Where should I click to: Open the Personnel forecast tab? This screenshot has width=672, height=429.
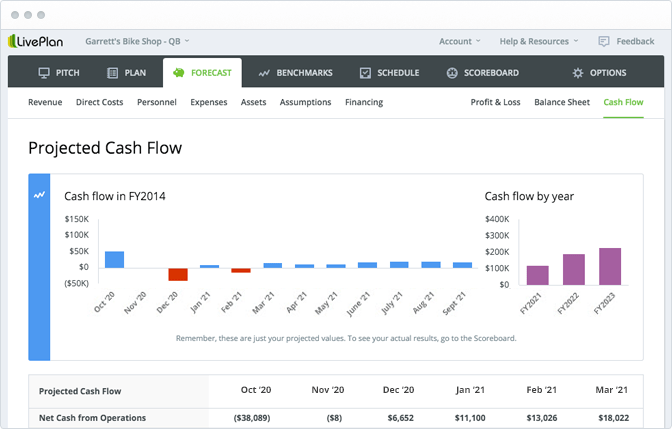(x=157, y=102)
